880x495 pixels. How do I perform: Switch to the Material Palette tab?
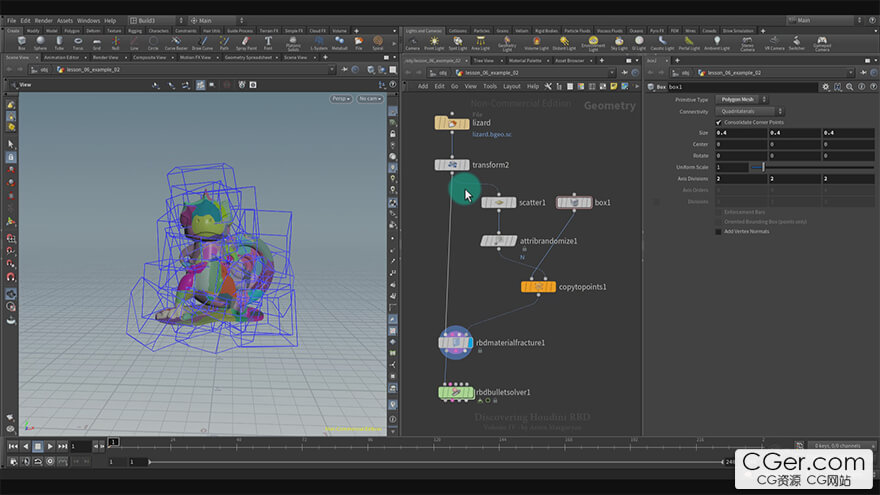tap(525, 60)
